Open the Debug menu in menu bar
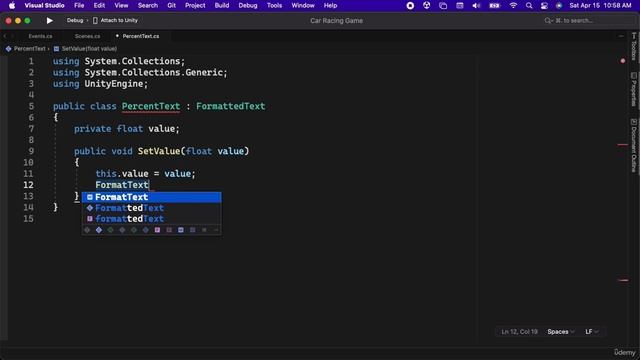 tap(248, 6)
